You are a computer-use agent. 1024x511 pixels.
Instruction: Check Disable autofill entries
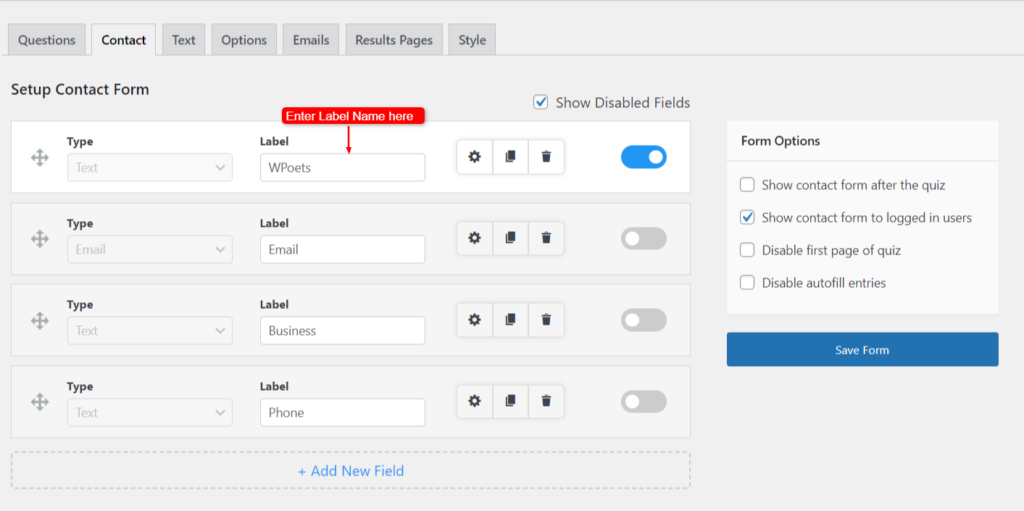tap(747, 283)
